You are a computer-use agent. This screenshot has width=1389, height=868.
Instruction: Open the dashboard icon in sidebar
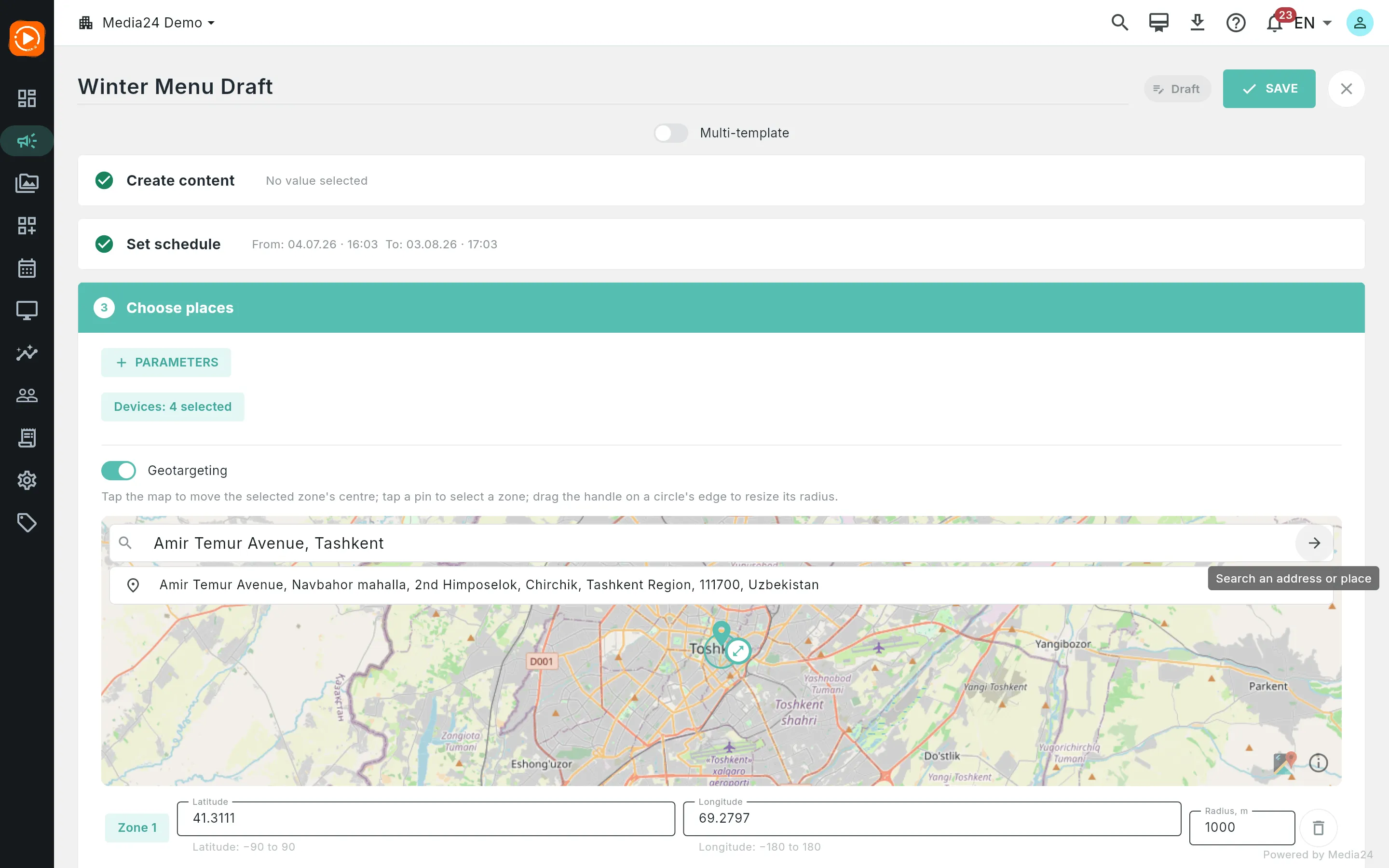[x=27, y=98]
